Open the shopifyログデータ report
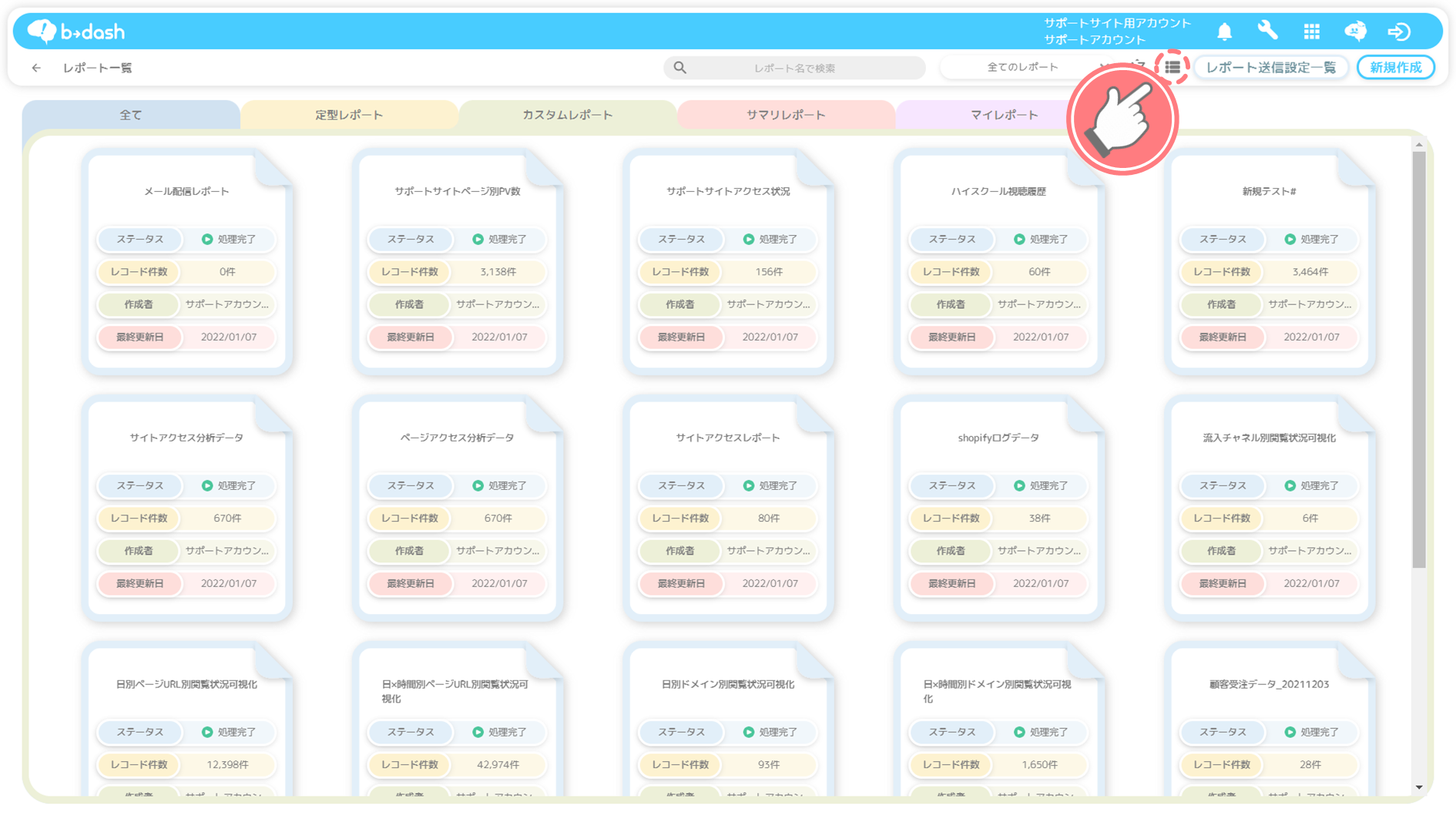 [999, 509]
